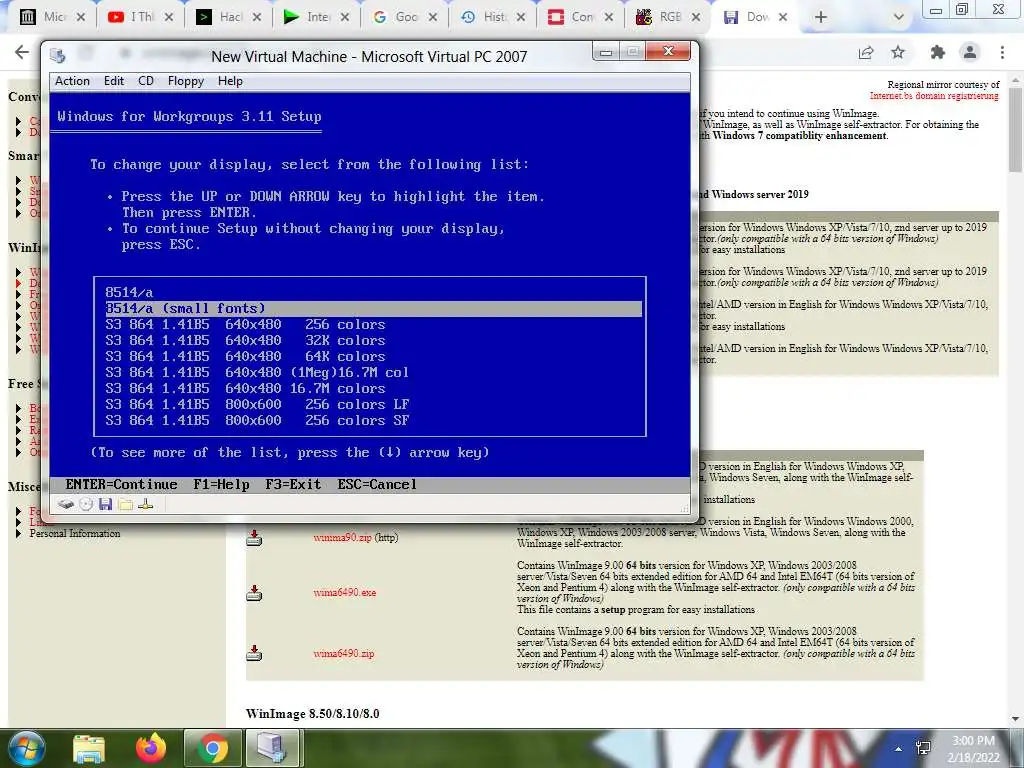Open File Explorer from the taskbar
1024x768 pixels.
point(89,748)
